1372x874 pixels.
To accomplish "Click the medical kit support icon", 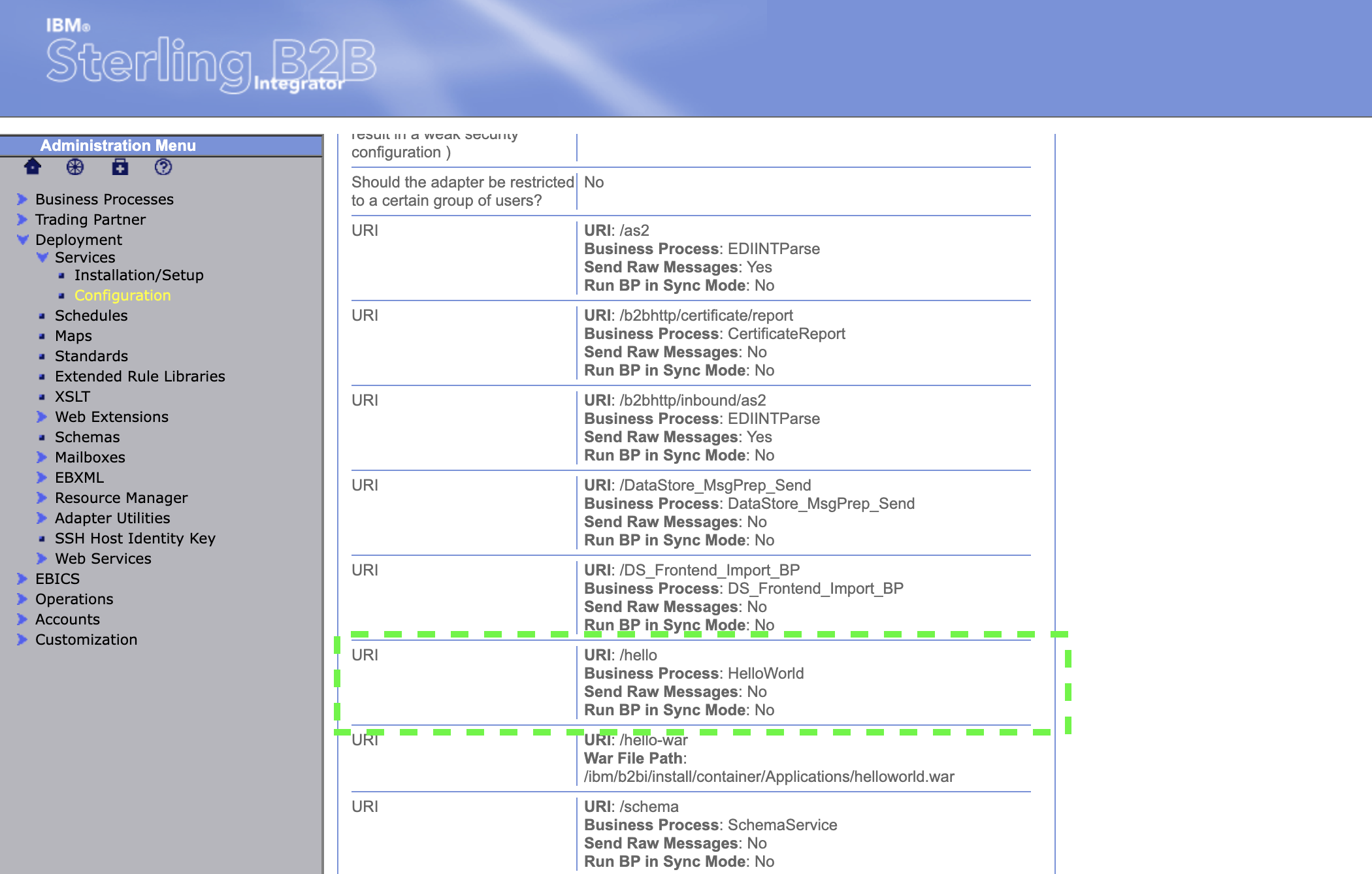I will [x=120, y=167].
